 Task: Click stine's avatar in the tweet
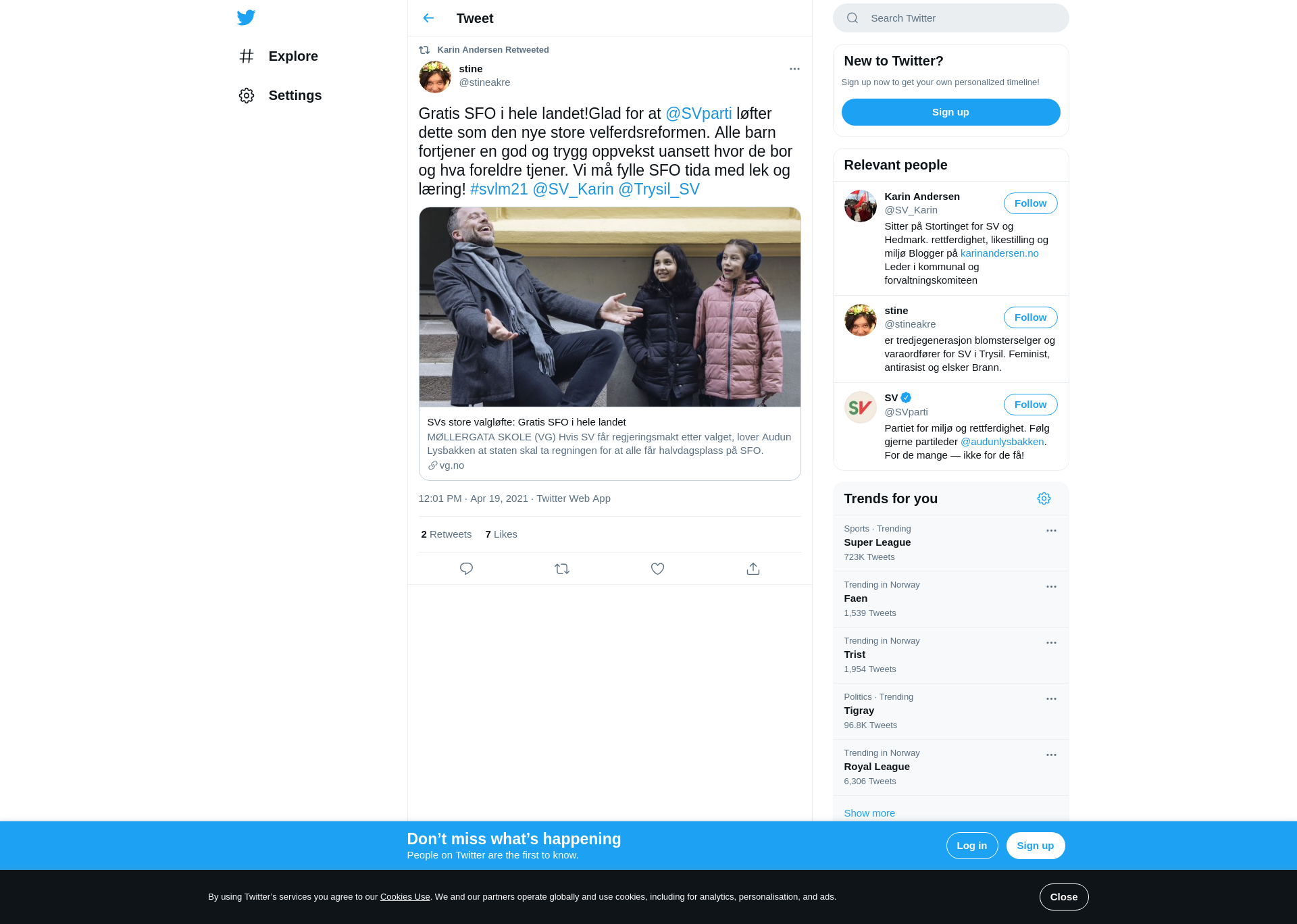click(435, 77)
